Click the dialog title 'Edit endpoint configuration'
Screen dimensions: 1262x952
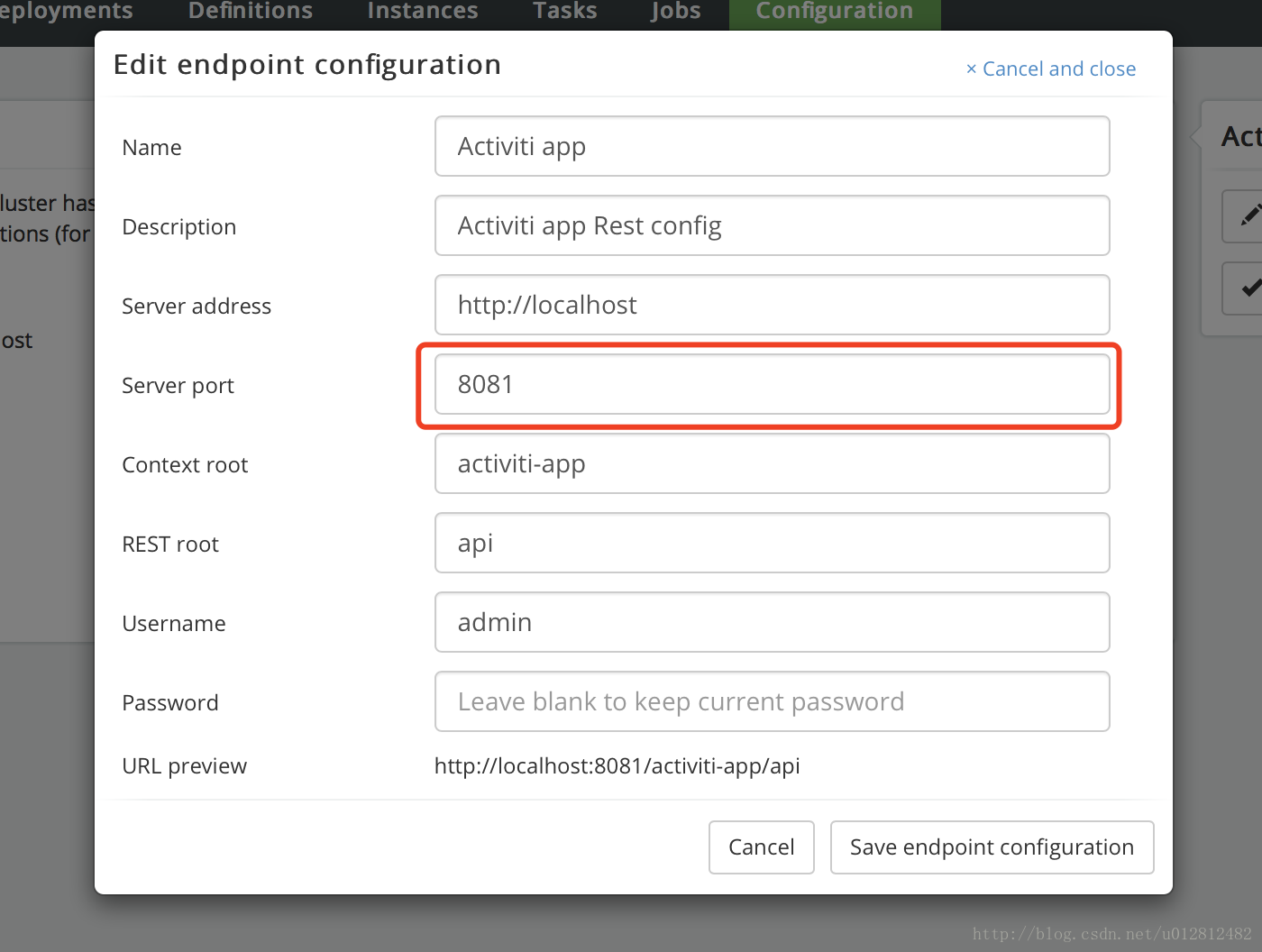coord(307,65)
